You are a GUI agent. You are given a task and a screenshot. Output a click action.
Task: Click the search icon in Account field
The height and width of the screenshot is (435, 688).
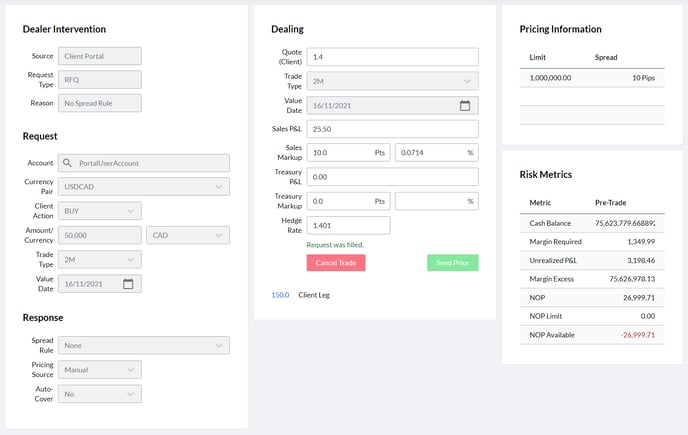click(x=66, y=163)
